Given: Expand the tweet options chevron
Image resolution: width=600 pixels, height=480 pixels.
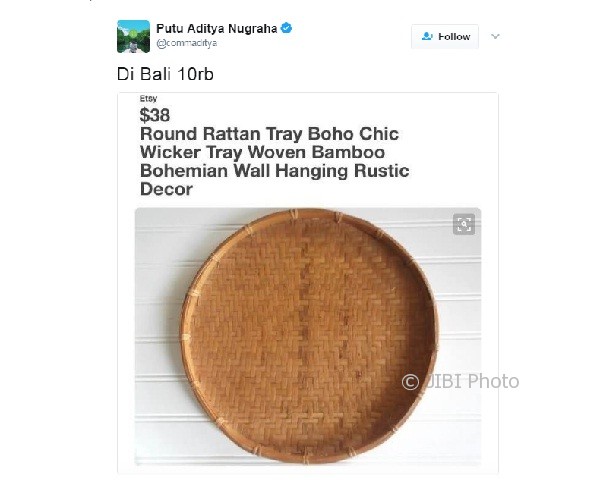Looking at the screenshot, I should (495, 36).
